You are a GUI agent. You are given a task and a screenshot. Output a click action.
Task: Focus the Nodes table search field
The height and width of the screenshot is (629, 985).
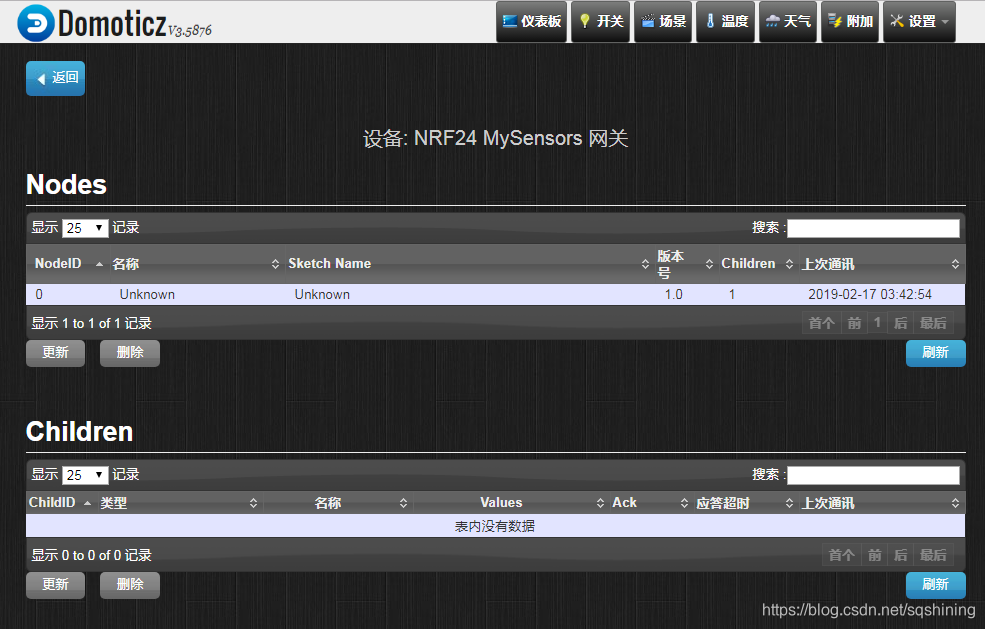(873, 227)
